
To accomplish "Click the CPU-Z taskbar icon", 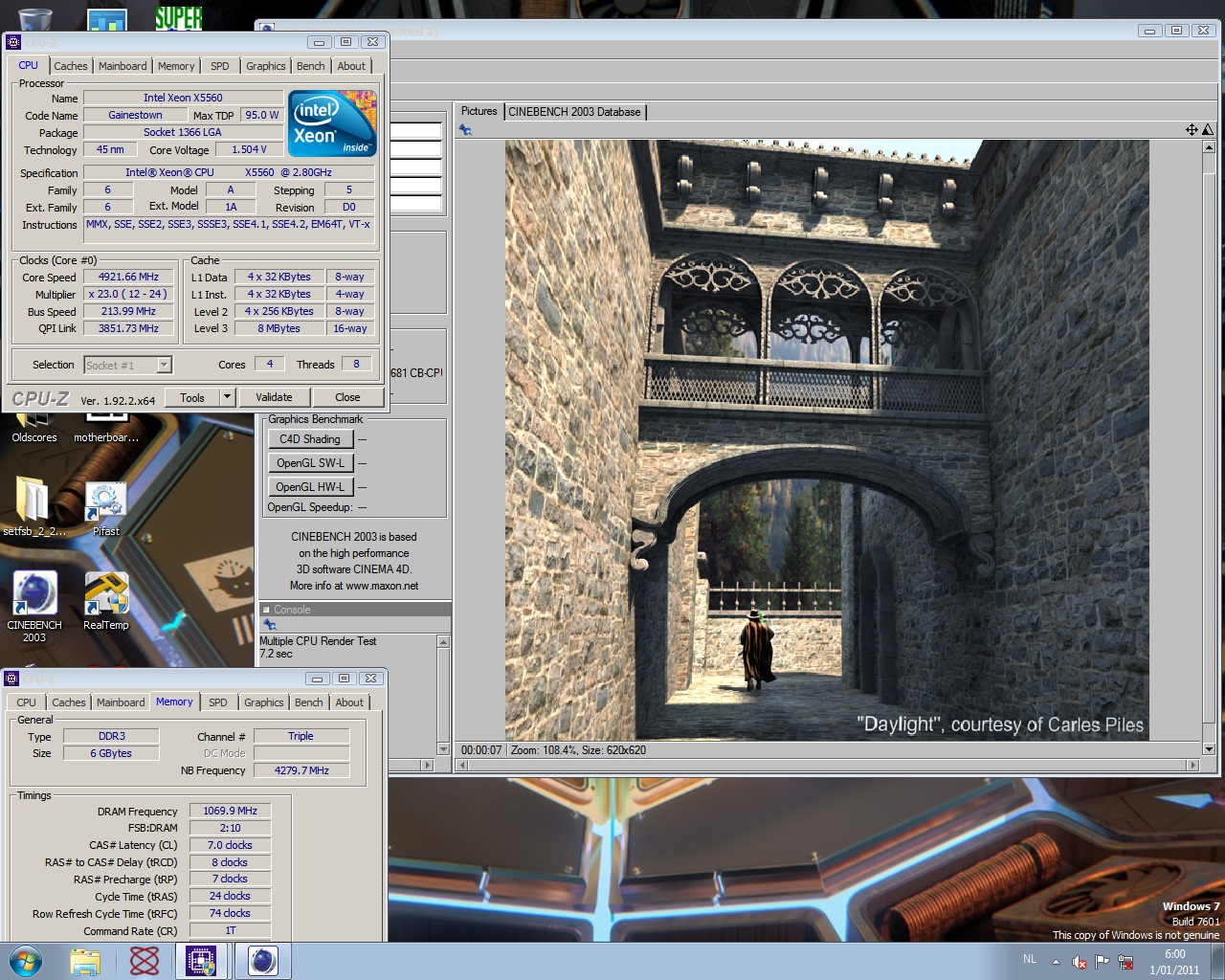I will click(x=201, y=961).
